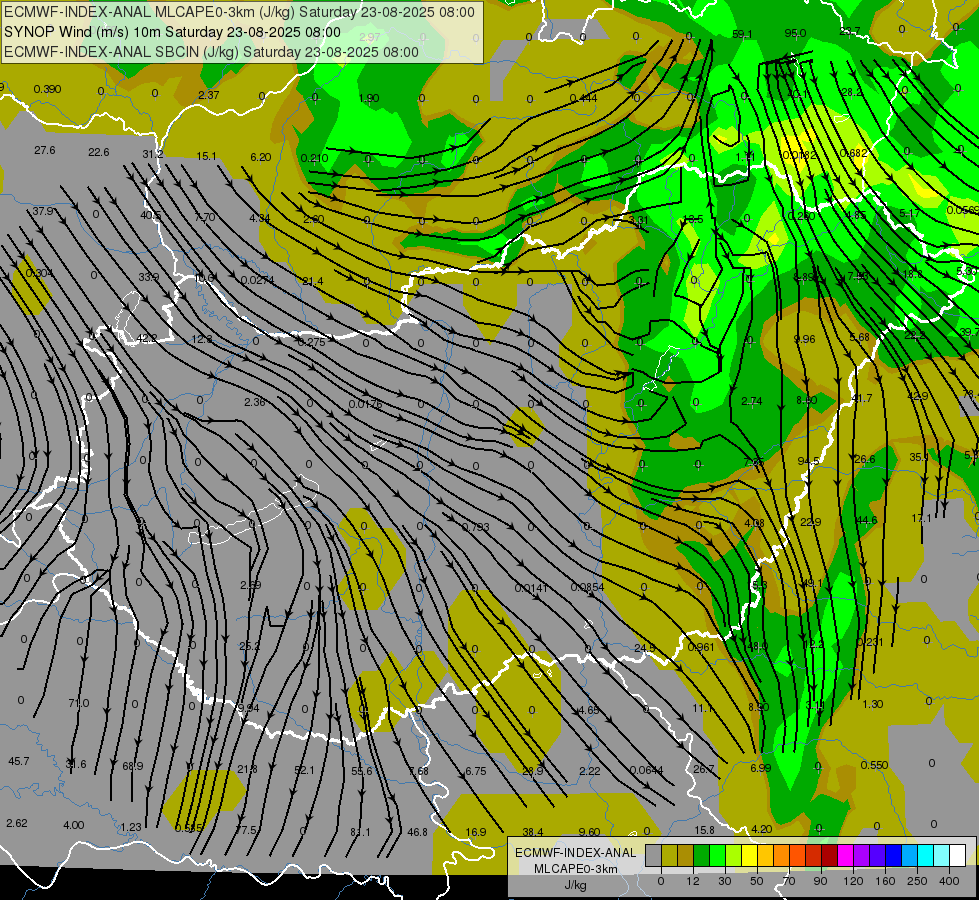Click the legend tick label 90

click(x=820, y=881)
